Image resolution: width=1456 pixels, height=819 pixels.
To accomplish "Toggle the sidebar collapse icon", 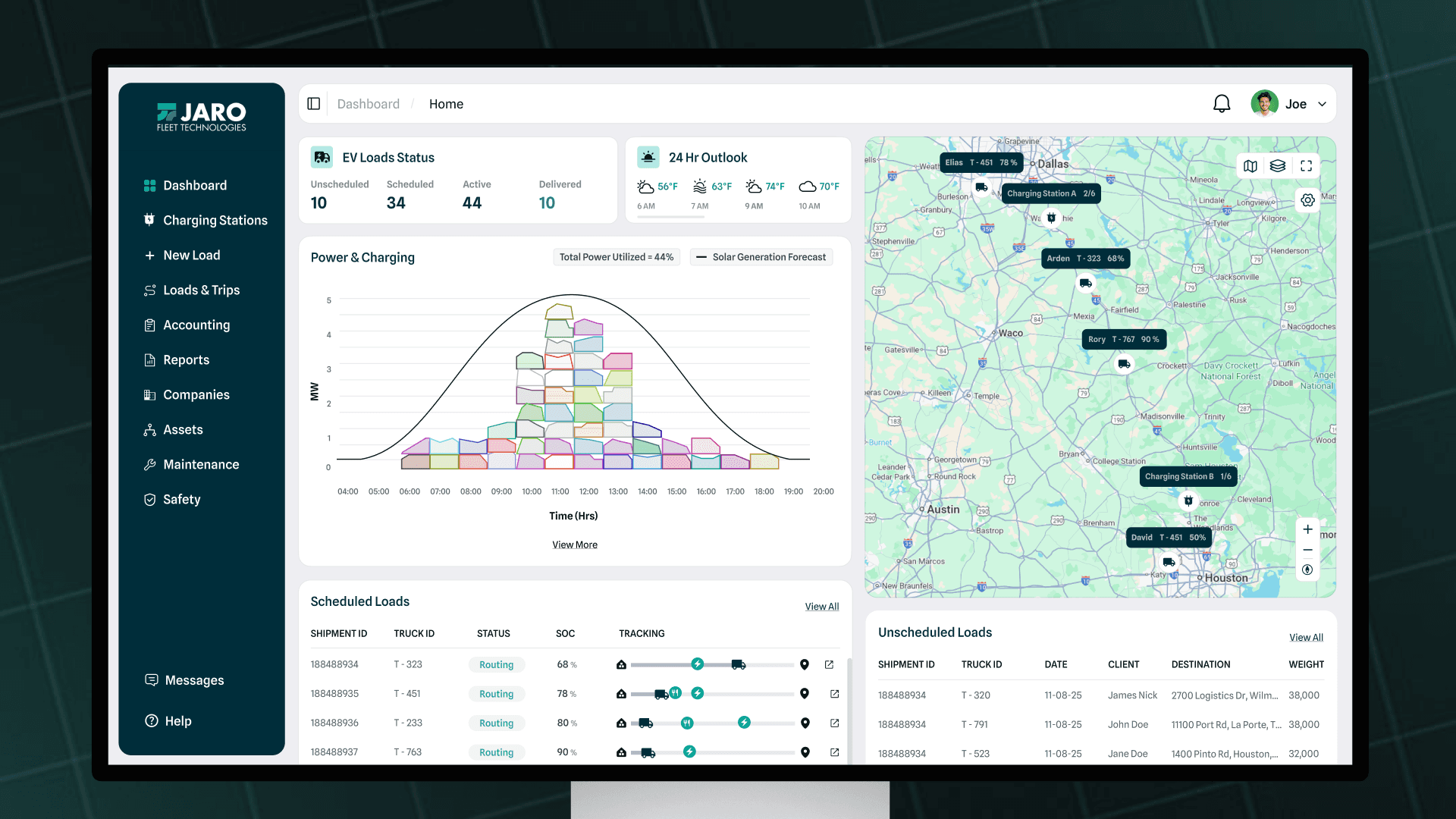I will point(314,104).
